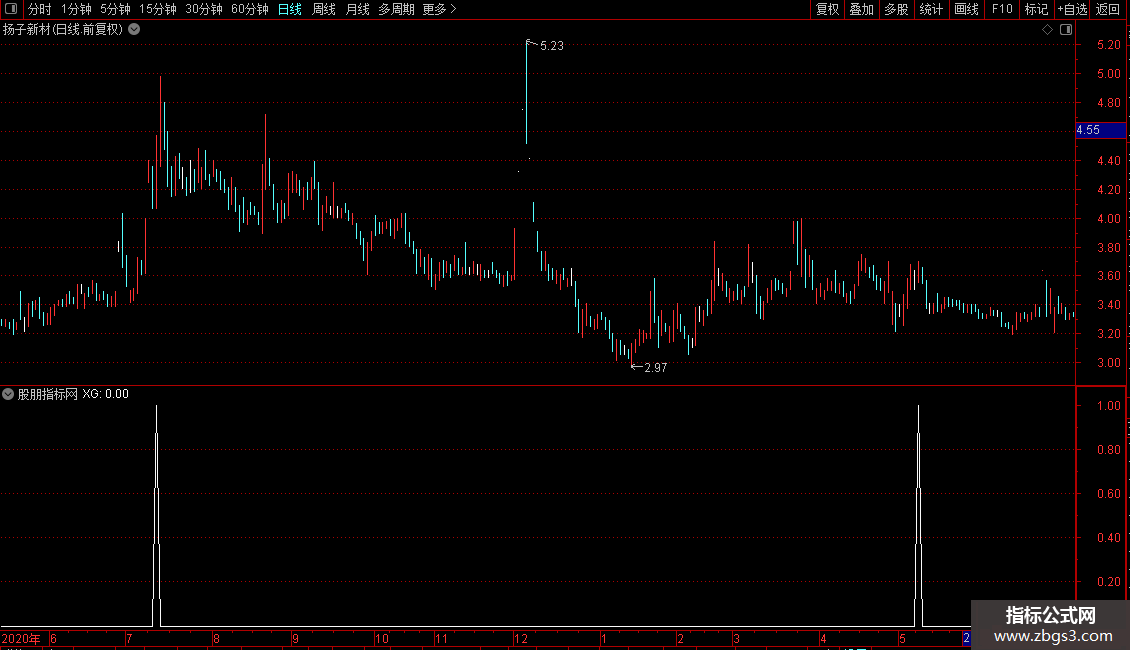Click the July XG signal spike

click(156, 515)
